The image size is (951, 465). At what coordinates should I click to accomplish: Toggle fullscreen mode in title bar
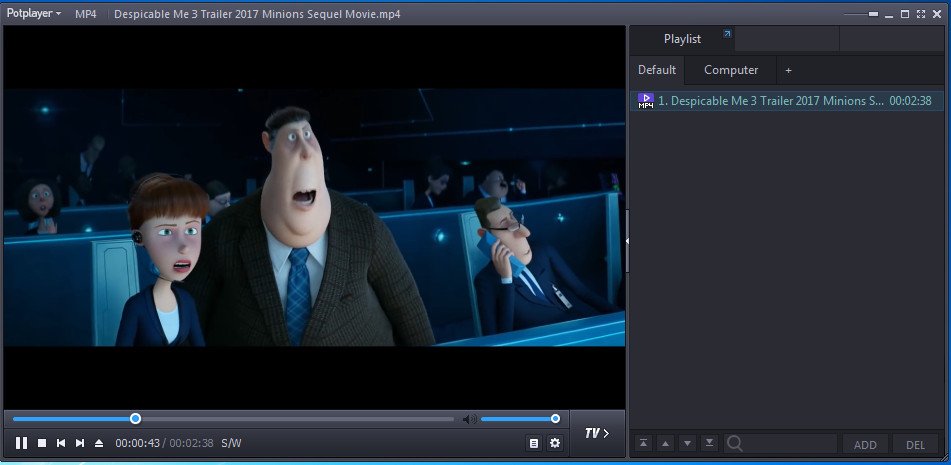(x=921, y=14)
